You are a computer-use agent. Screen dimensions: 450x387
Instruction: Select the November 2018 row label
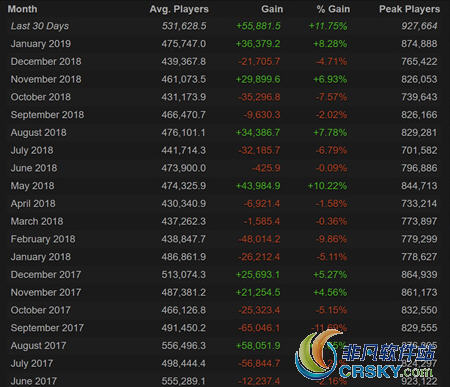(x=46, y=79)
